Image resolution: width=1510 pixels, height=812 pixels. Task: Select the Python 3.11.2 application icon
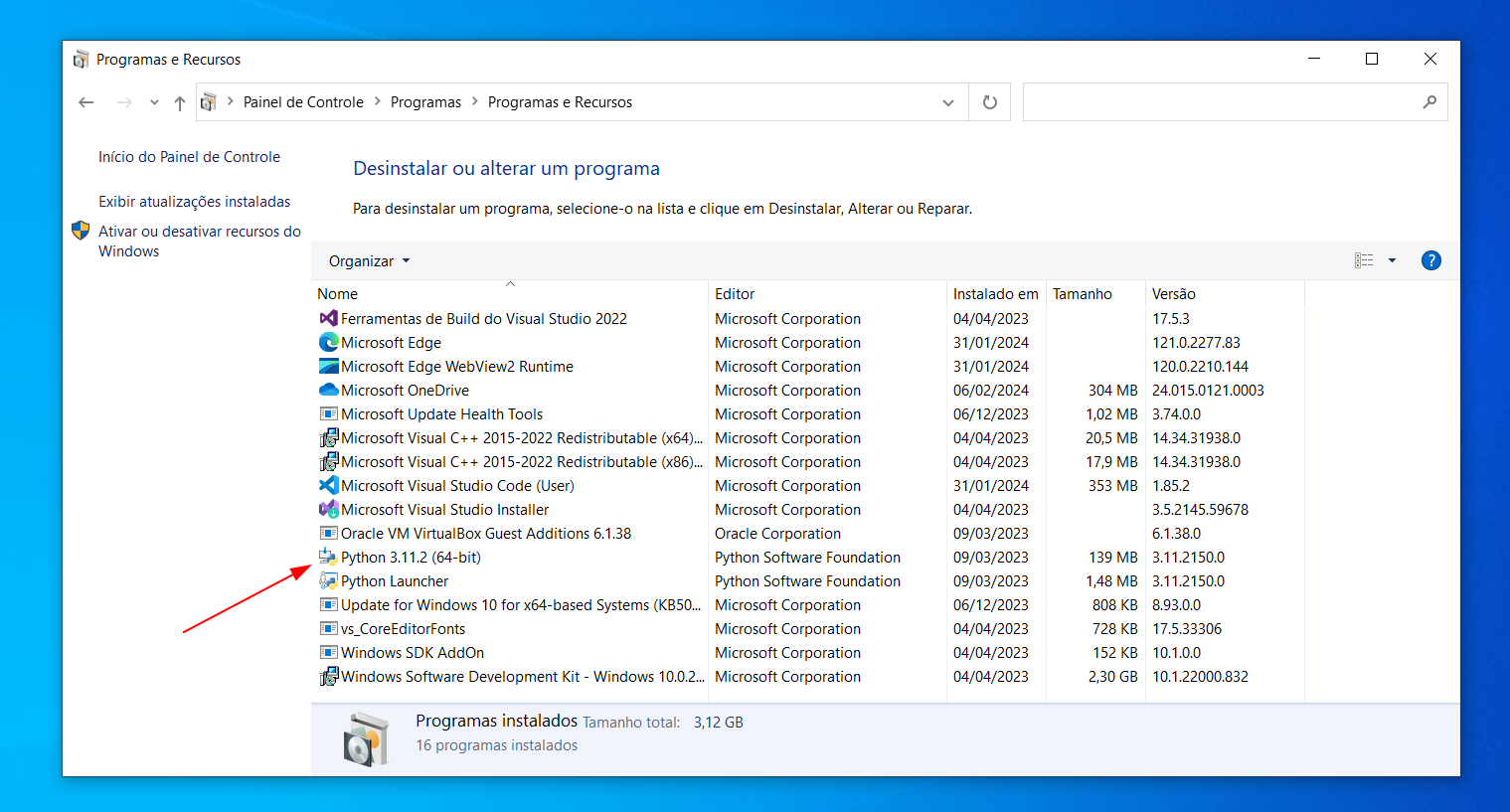pos(329,557)
